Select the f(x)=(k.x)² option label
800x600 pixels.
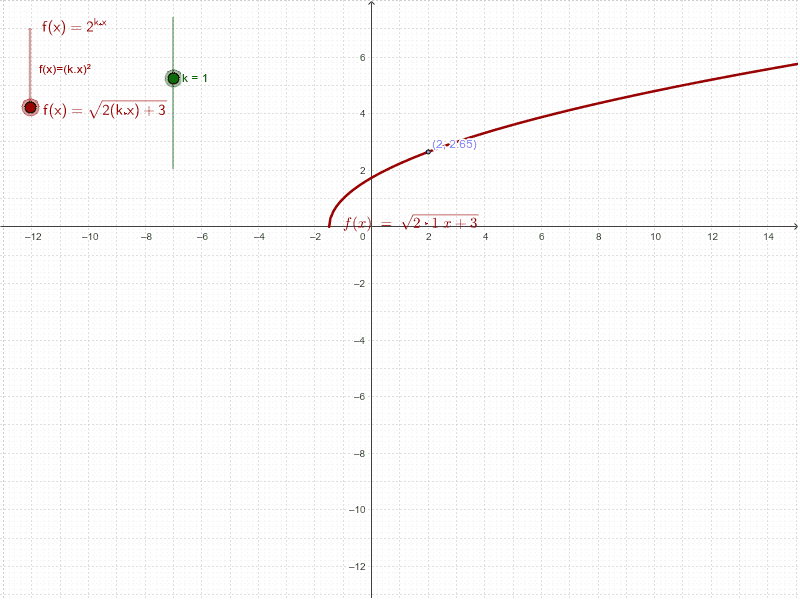coord(65,69)
